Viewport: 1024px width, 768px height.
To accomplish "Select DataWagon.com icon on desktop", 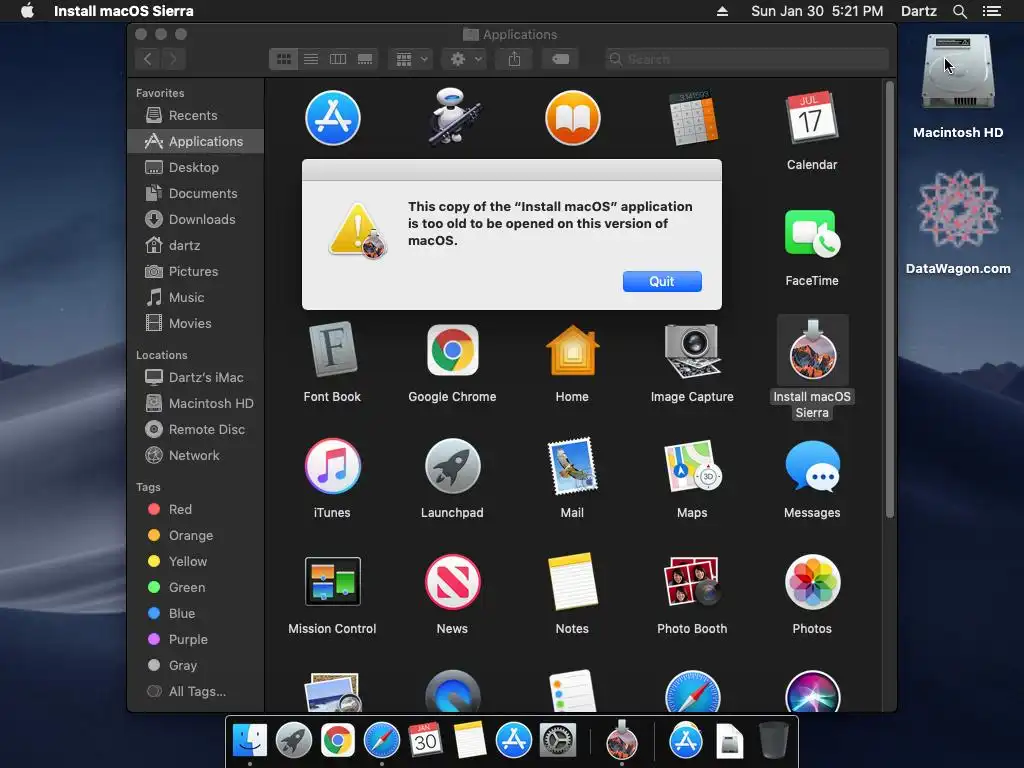I will click(x=958, y=209).
